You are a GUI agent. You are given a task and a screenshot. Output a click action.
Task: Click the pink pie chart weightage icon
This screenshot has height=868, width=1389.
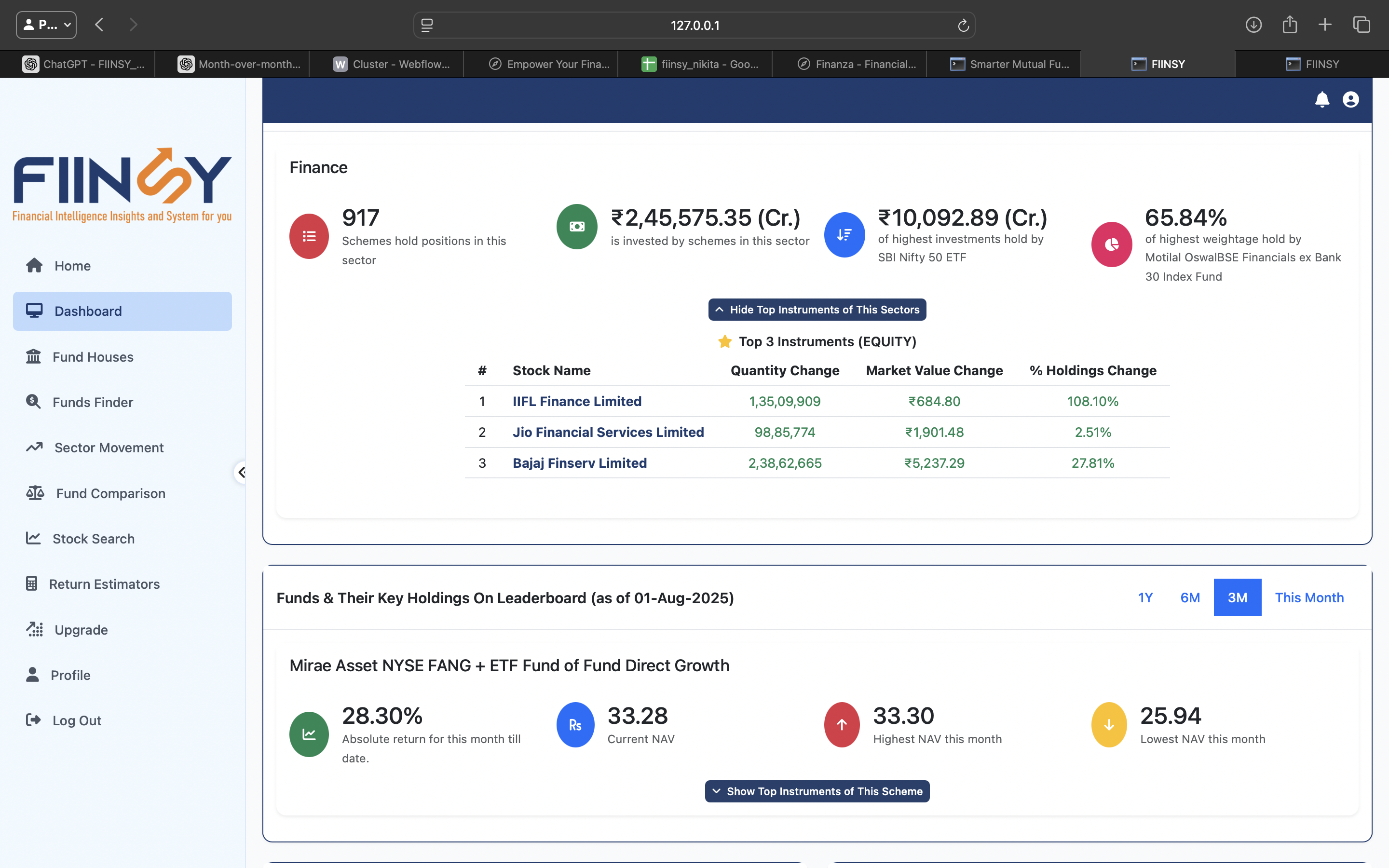1111,244
